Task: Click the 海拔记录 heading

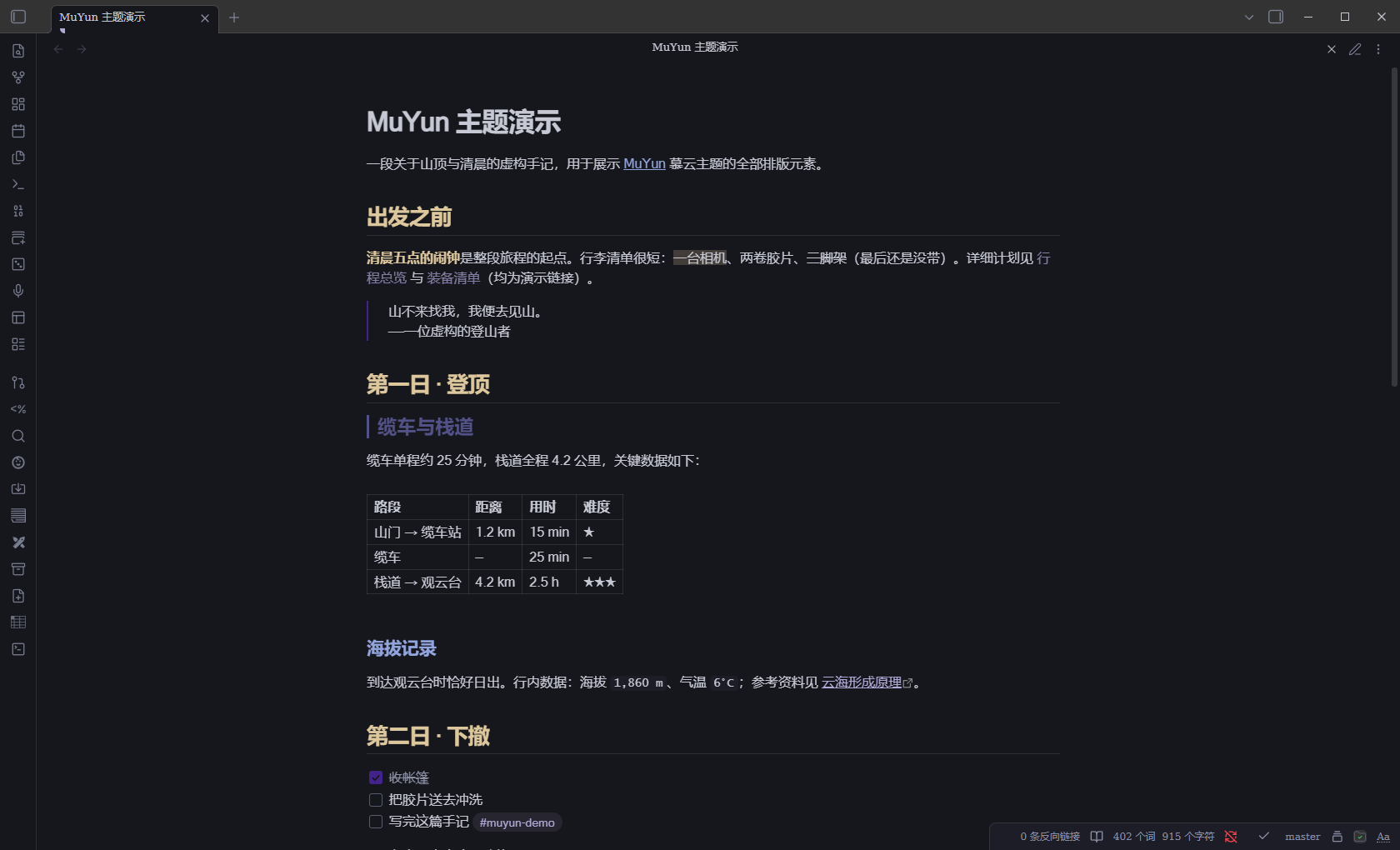Action: (402, 647)
